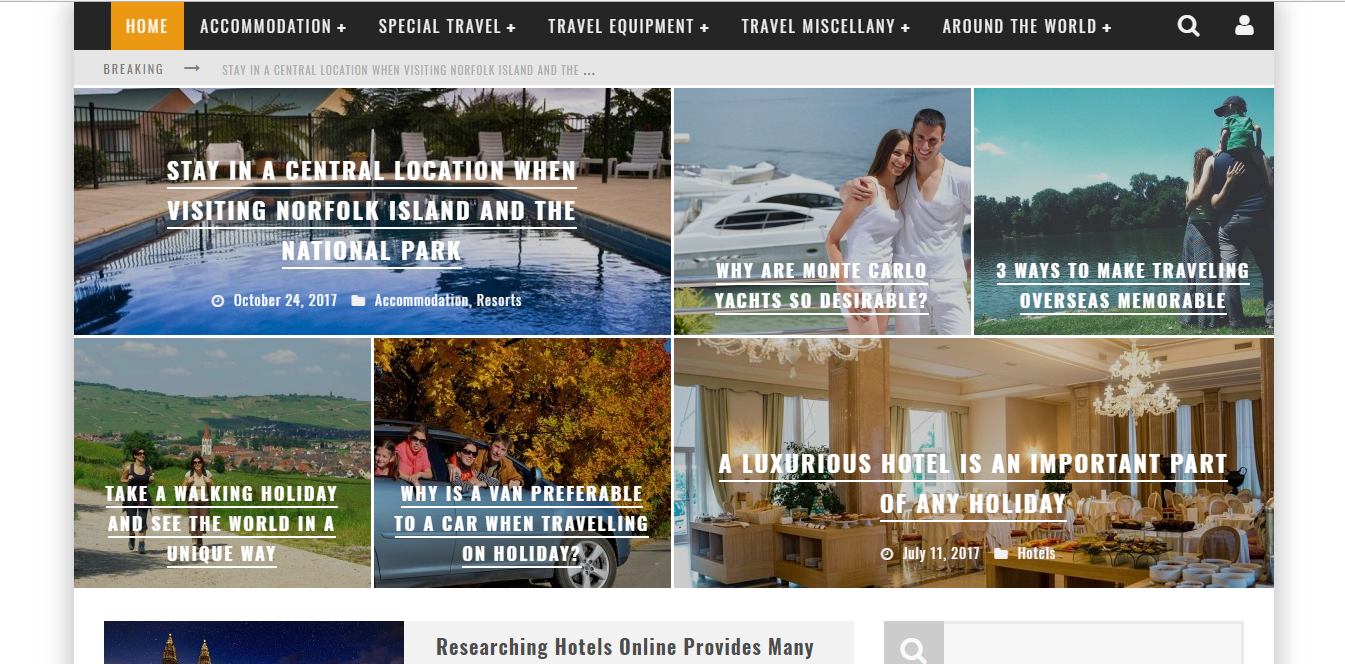Click the folder icon beside Accommodation, Resorts
Image resolution: width=1345 pixels, height=664 pixels.
coord(358,300)
